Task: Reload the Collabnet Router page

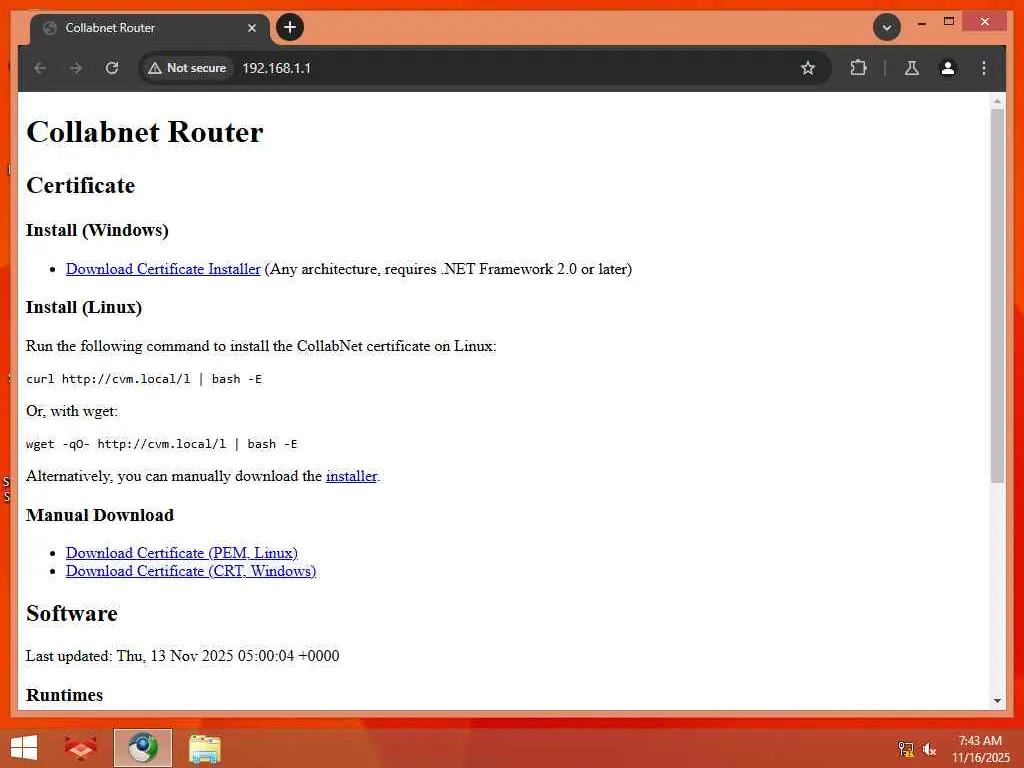Action: 112,68
